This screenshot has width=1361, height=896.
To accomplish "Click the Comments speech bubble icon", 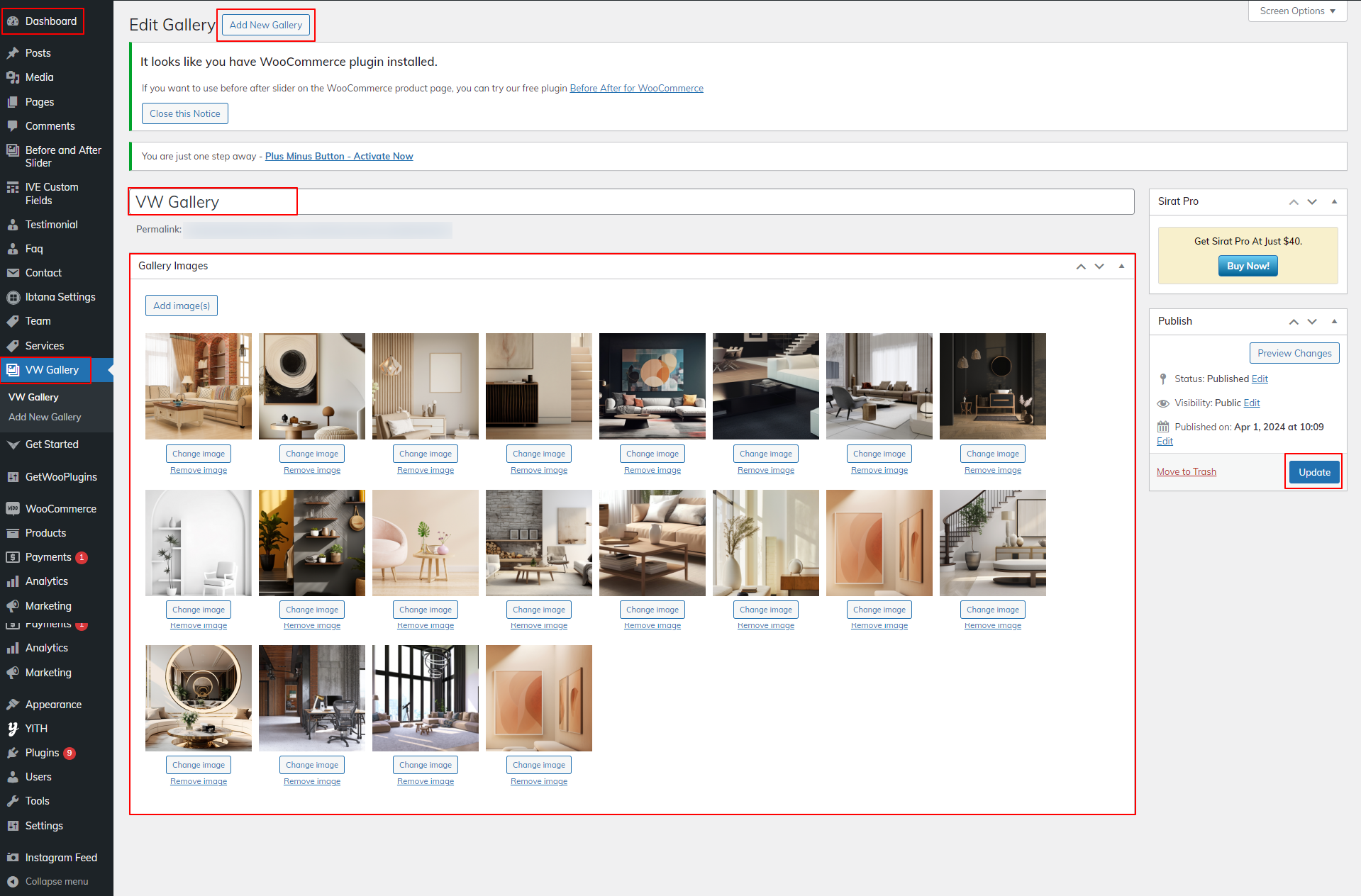I will point(13,126).
